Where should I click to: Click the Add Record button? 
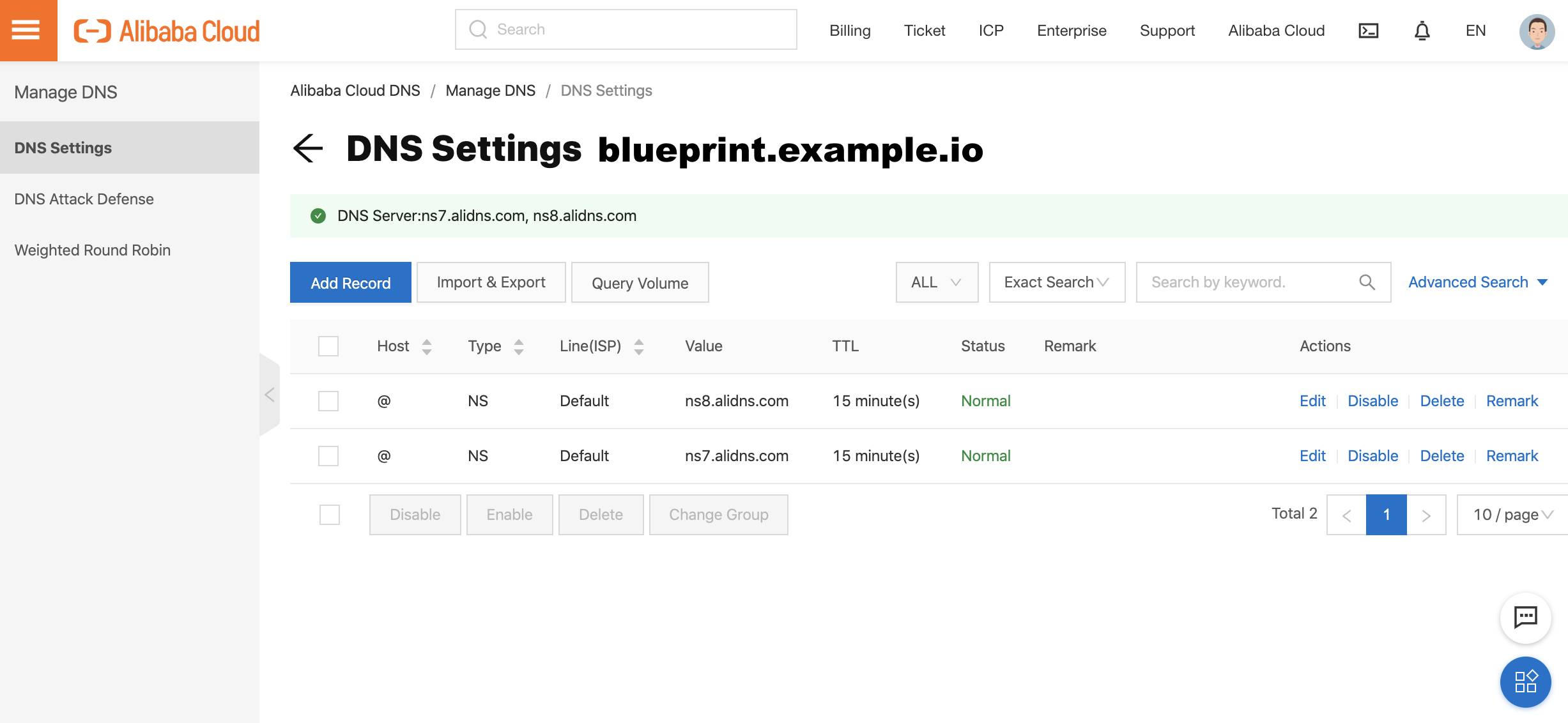(x=350, y=282)
